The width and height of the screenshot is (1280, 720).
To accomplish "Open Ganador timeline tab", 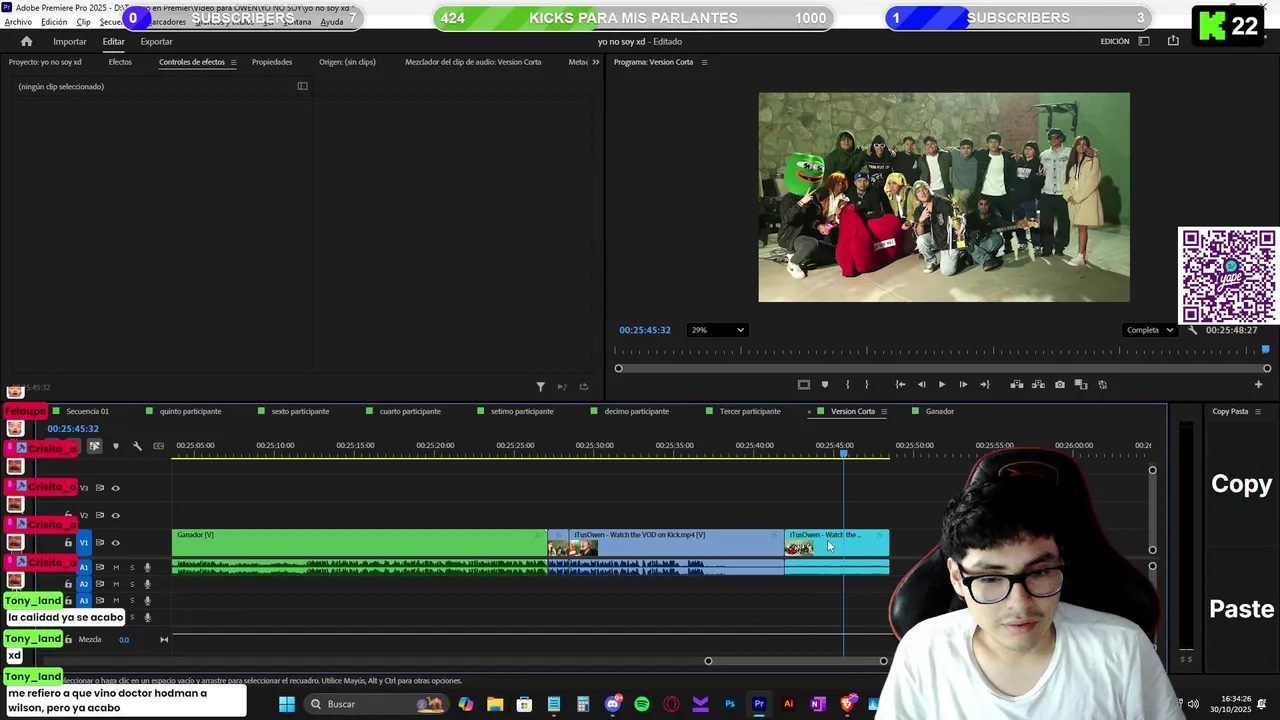I will point(940,411).
